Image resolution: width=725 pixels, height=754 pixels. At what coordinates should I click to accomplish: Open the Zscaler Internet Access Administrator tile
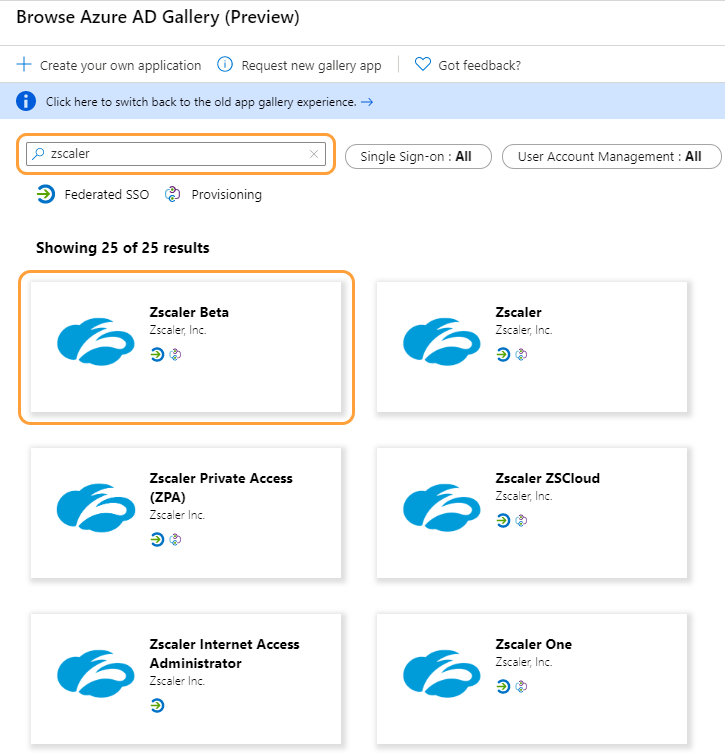186,677
